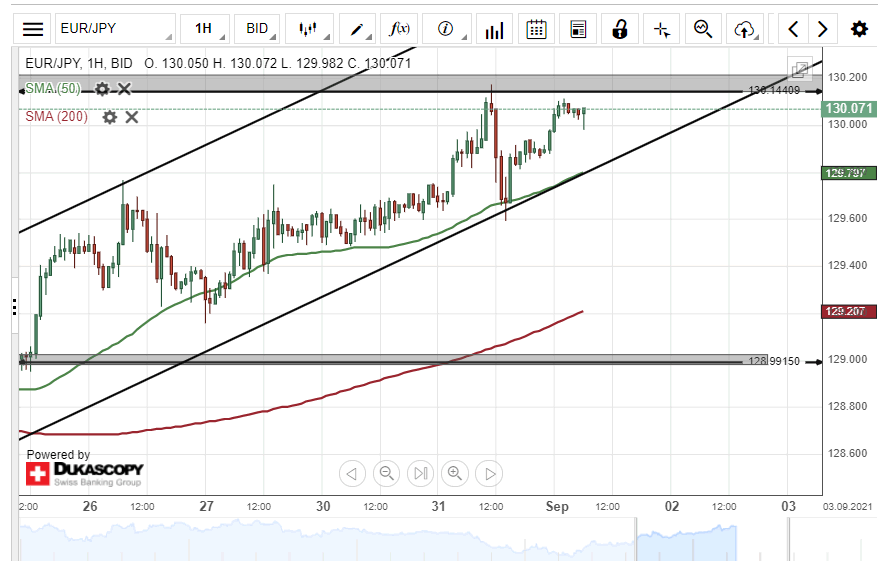Activate the crosshair cursor tool
The height and width of the screenshot is (571, 887).
point(662,29)
